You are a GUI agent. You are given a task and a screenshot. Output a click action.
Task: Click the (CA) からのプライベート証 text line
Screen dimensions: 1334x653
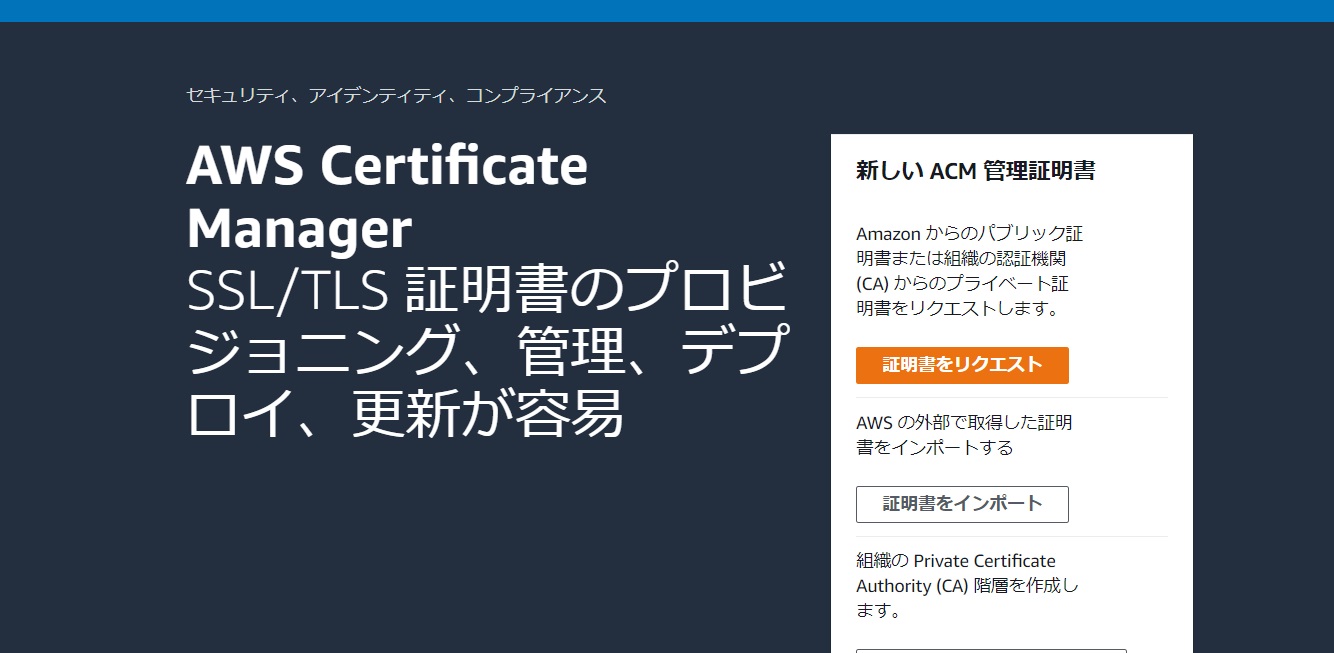(x=962, y=284)
